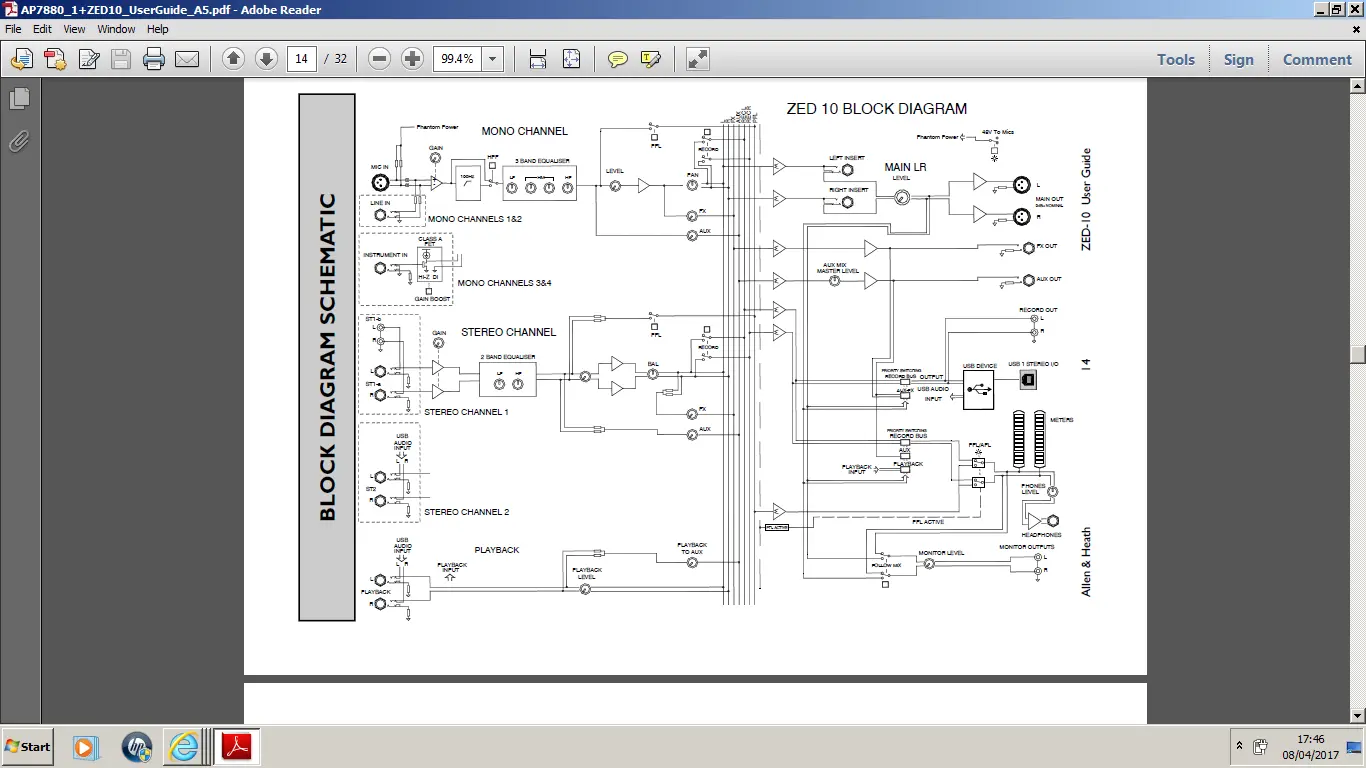Zoom in with the plus button
Viewport: 1366px width, 768px height.
pos(412,59)
